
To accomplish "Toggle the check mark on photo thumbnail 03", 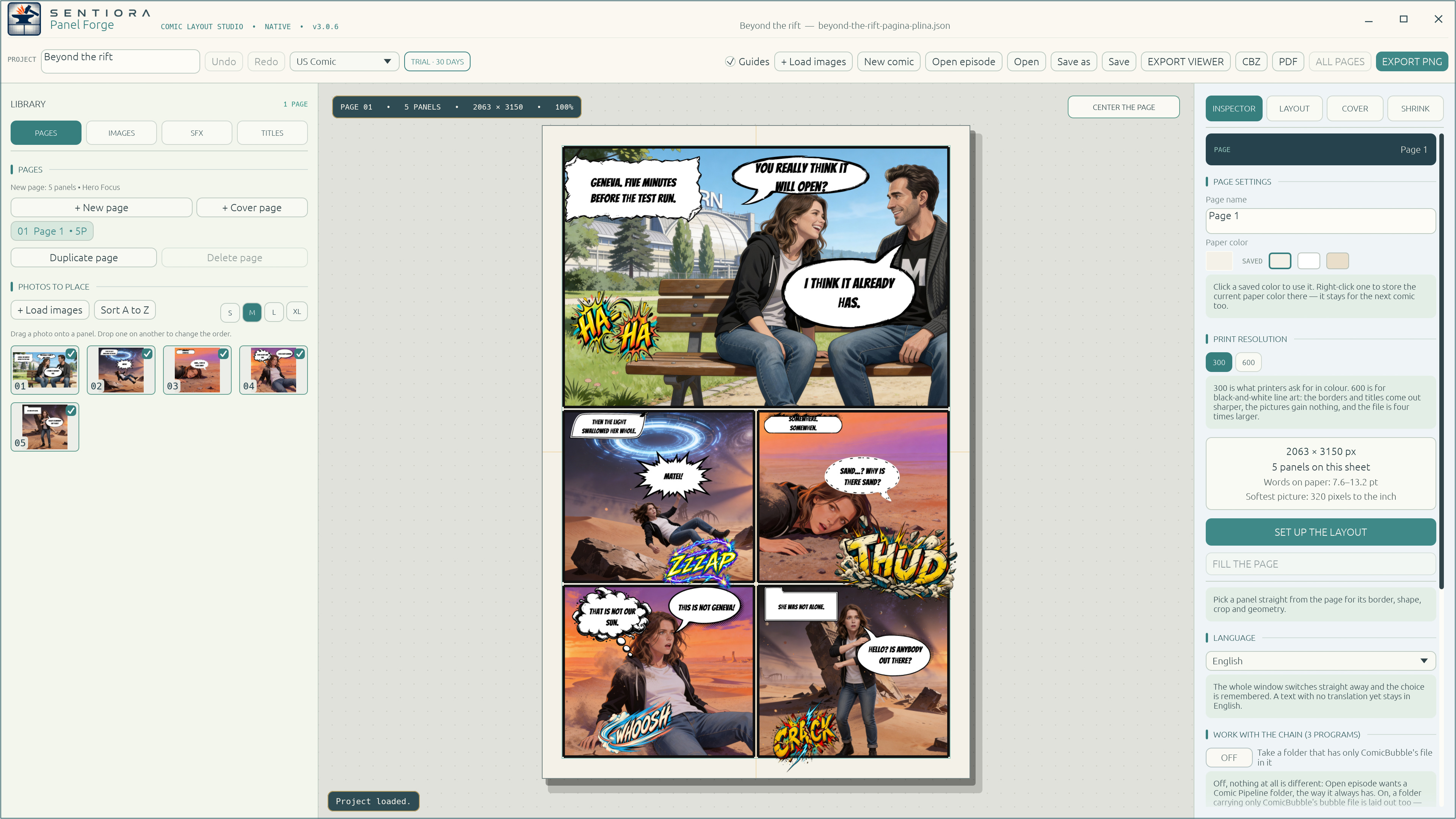I will click(223, 354).
